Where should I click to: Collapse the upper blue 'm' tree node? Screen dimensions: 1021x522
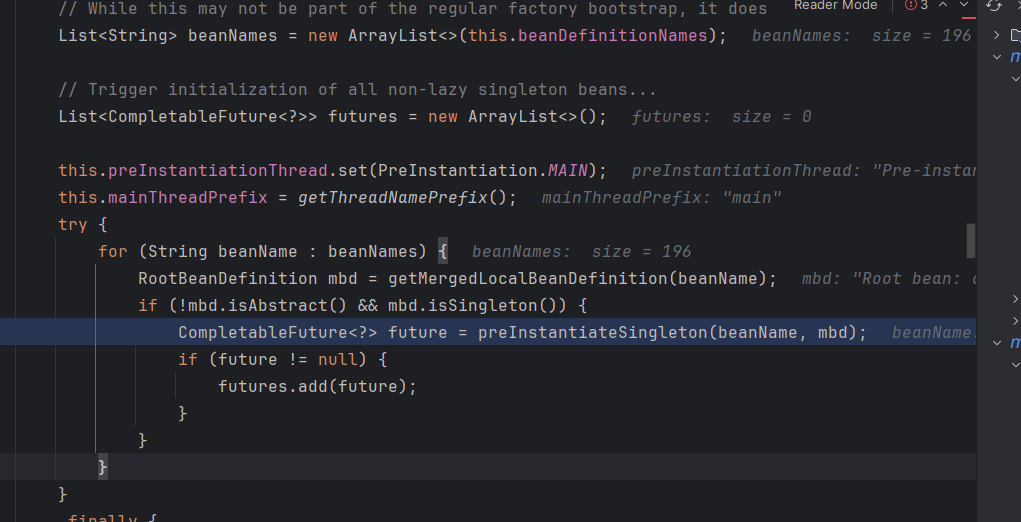(x=999, y=57)
